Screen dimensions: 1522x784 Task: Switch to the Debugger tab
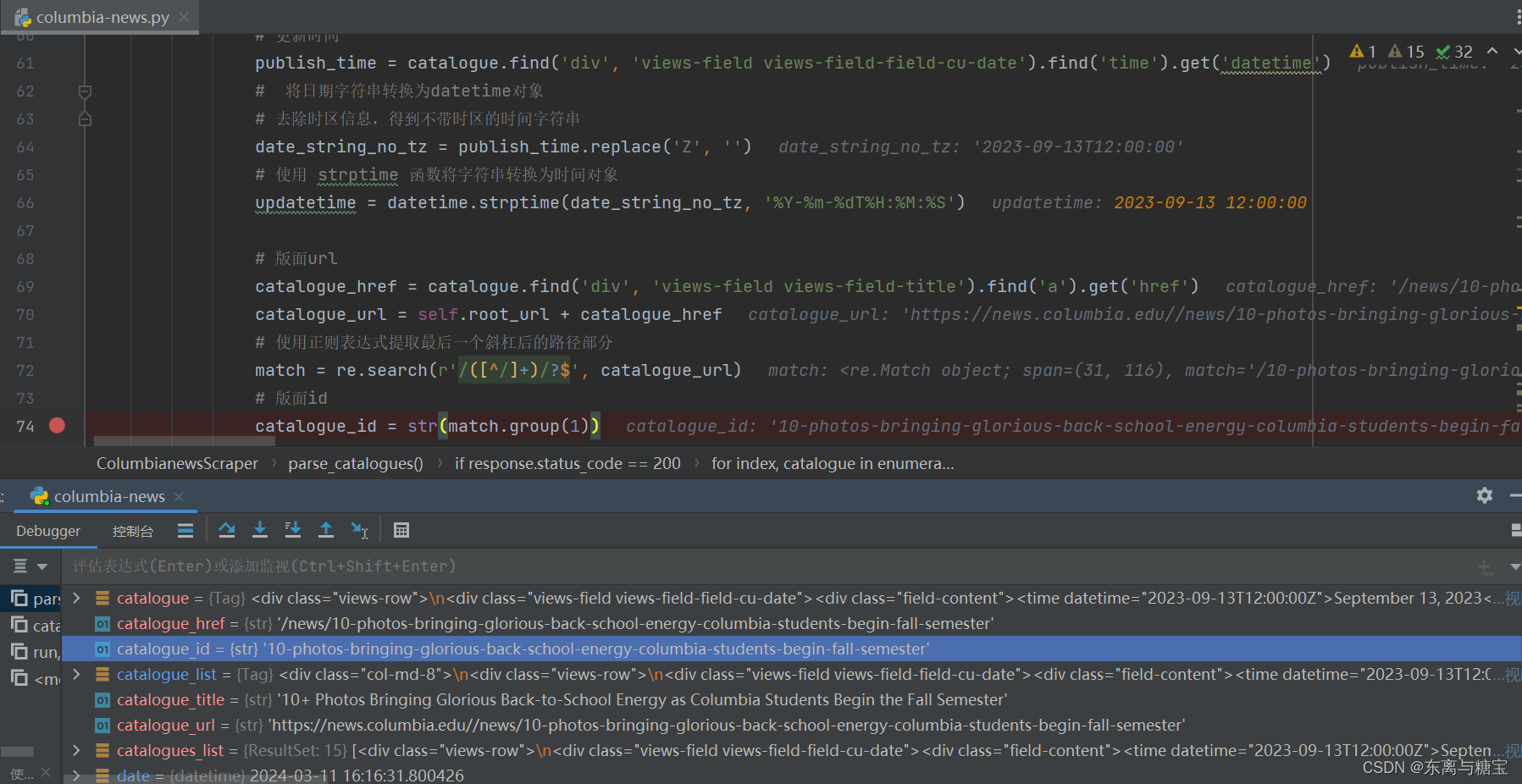pyautogui.click(x=48, y=531)
